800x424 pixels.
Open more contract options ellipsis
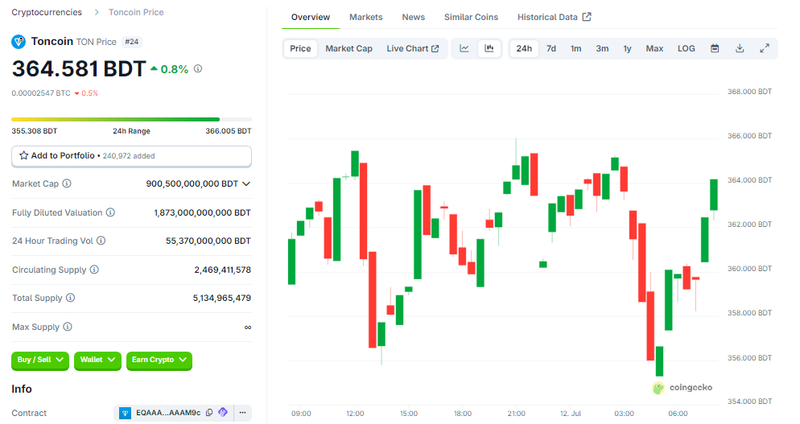pyautogui.click(x=243, y=412)
